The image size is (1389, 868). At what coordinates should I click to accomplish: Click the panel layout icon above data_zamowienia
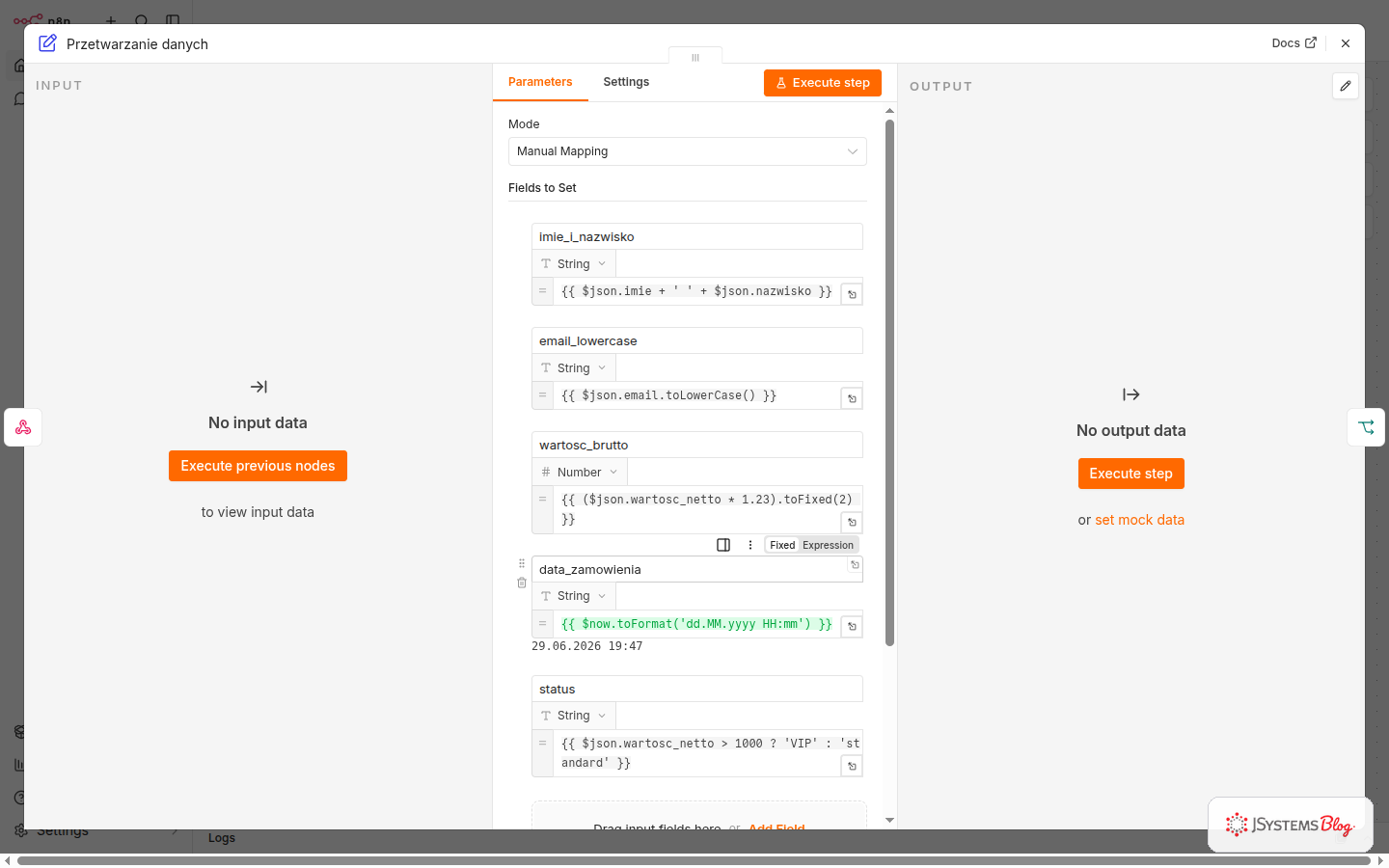tap(723, 545)
